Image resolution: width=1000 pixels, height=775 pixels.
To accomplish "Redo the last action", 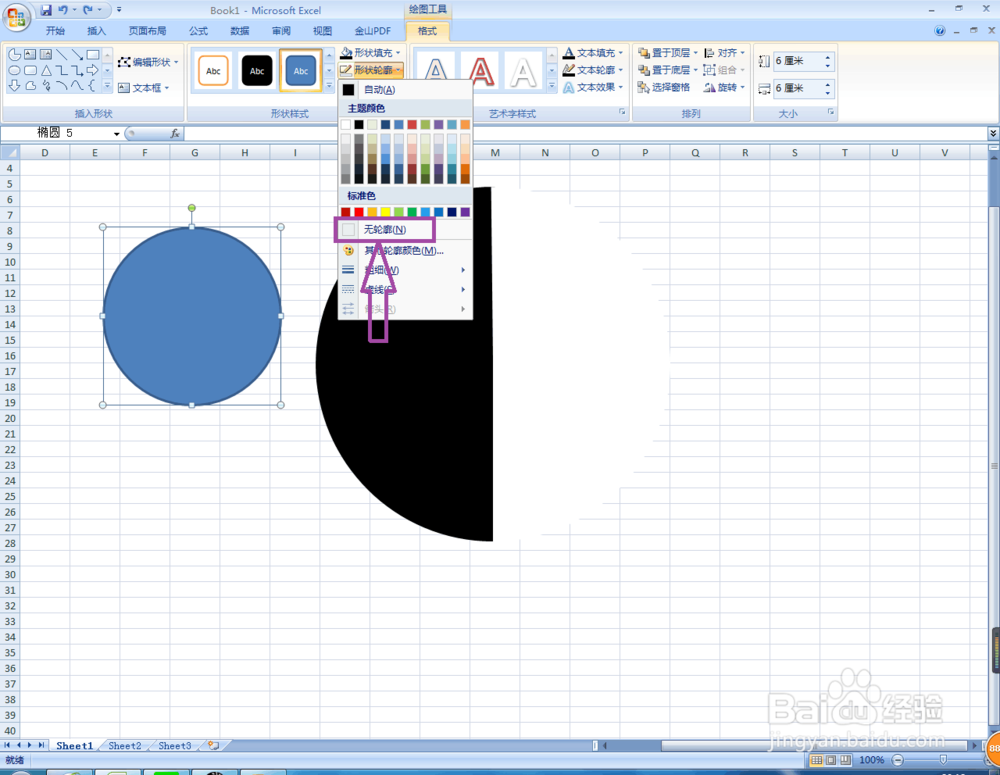I will 88,10.
